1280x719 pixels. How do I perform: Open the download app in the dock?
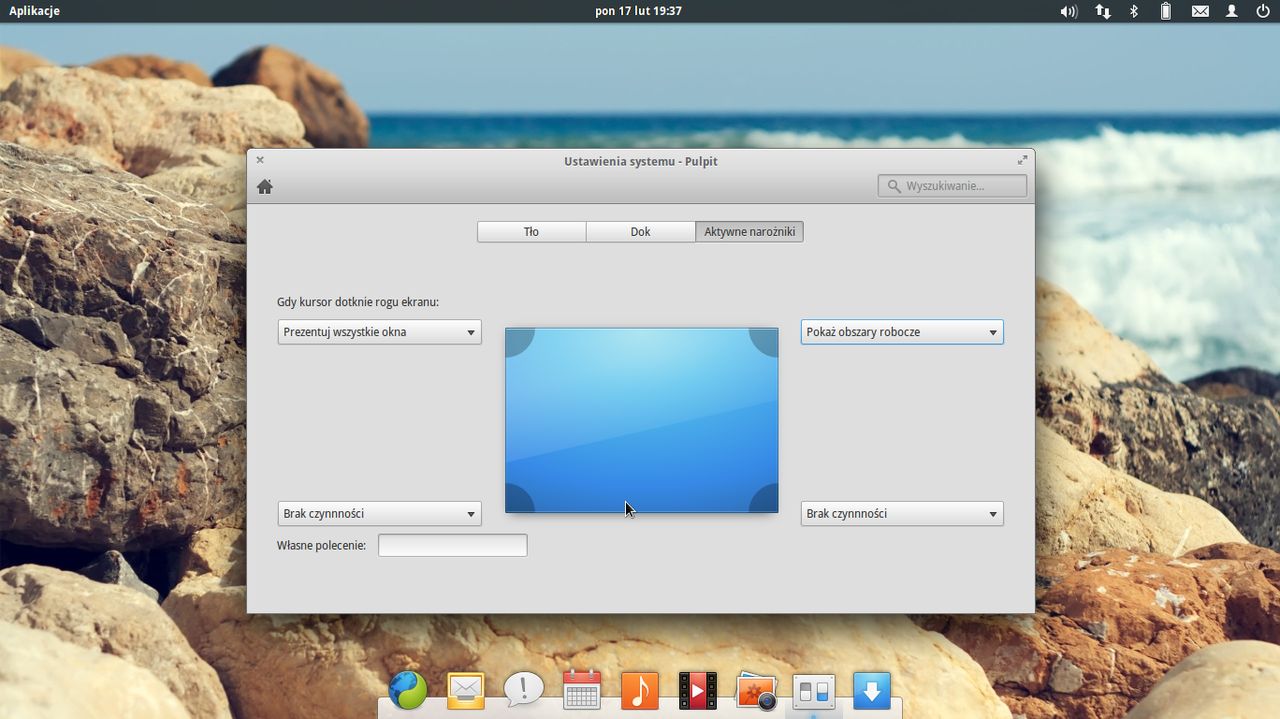(x=872, y=691)
